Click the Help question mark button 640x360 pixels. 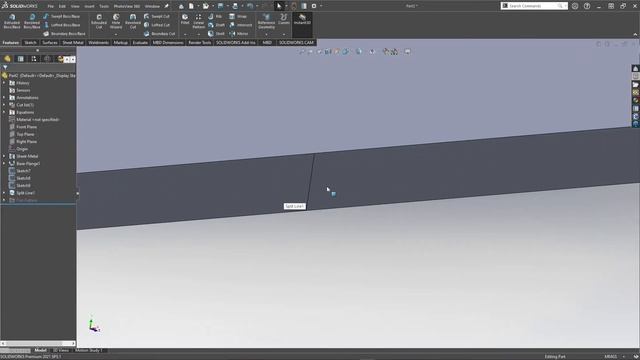(x=587, y=6)
